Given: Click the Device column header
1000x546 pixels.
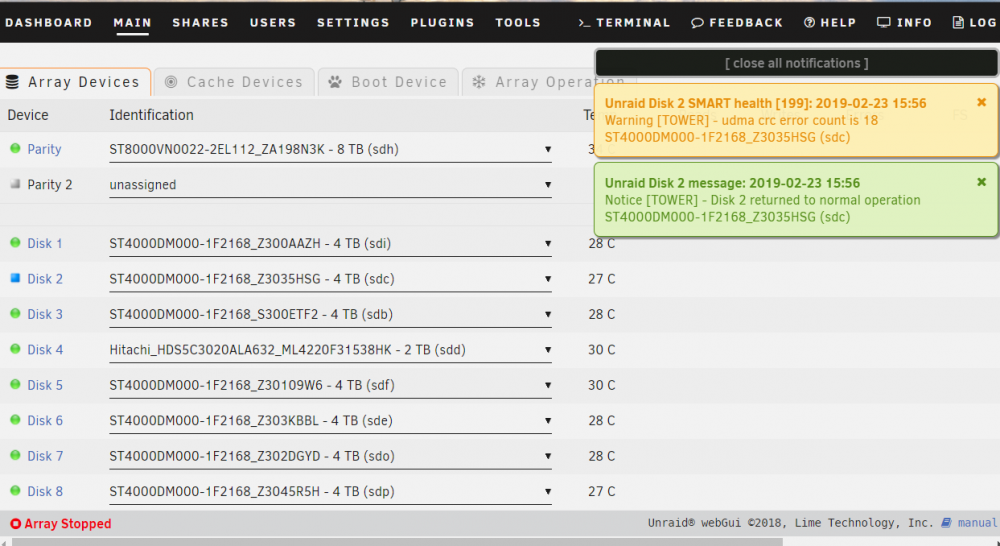Looking at the screenshot, I should pos(28,115).
